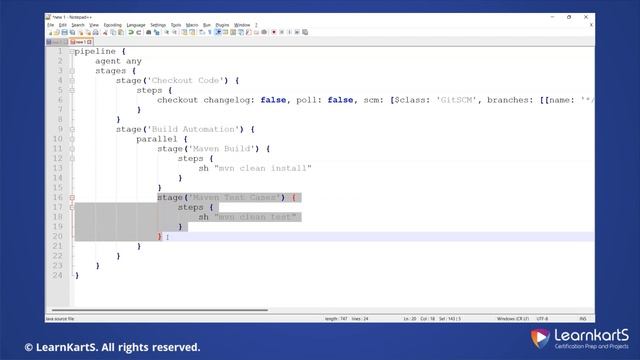Viewport: 640px width, 360px height.
Task: Click 'agent any' on line 2
Action: [x=118, y=61]
